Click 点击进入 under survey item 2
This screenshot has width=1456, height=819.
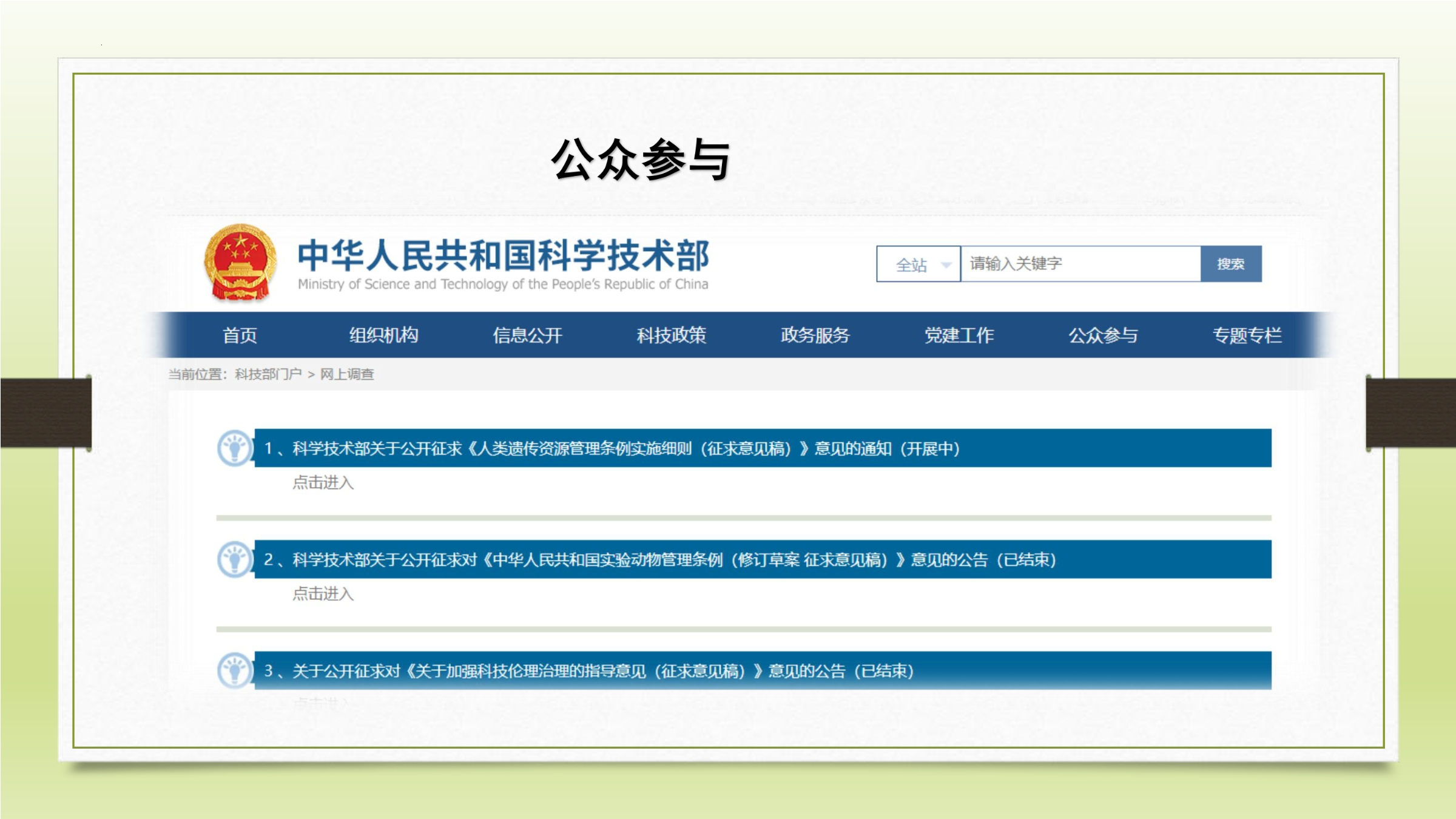[323, 594]
